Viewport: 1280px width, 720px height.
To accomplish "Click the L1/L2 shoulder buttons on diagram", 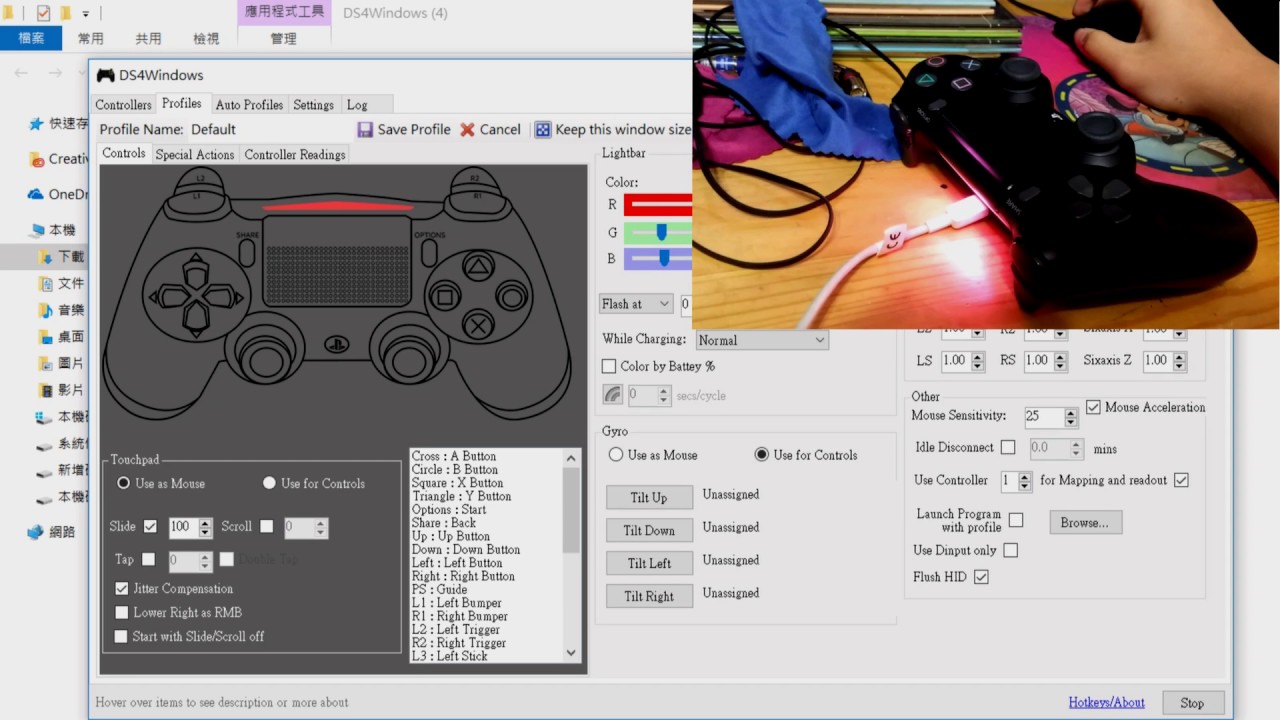I will click(199, 188).
